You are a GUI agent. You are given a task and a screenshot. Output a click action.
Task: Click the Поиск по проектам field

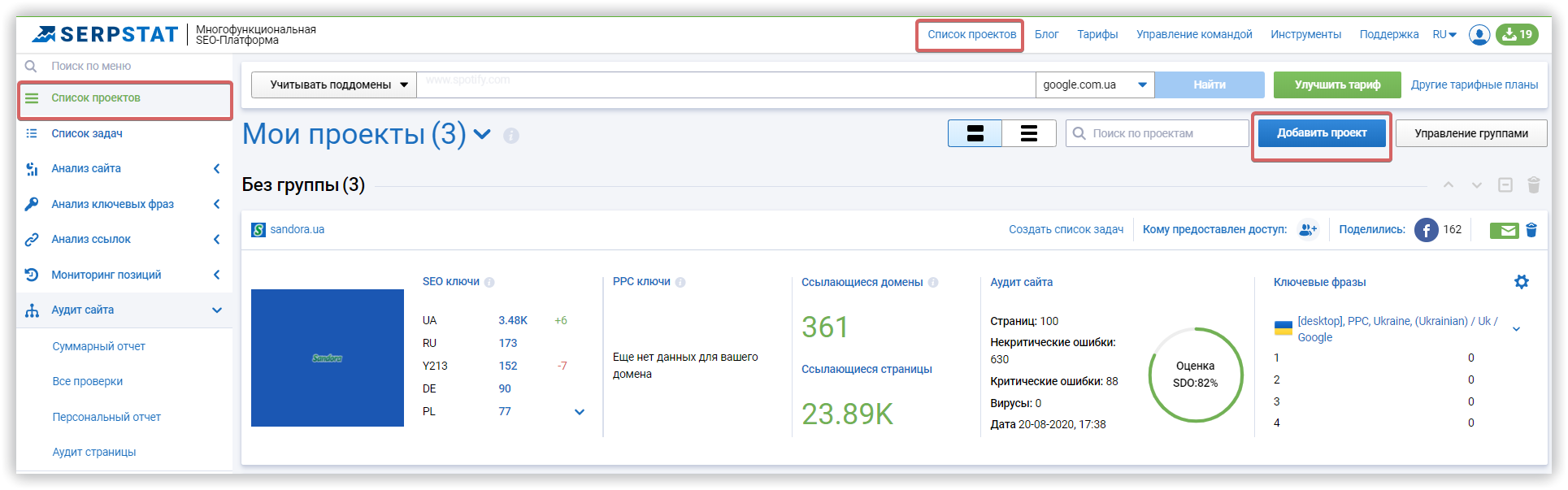point(1158,133)
